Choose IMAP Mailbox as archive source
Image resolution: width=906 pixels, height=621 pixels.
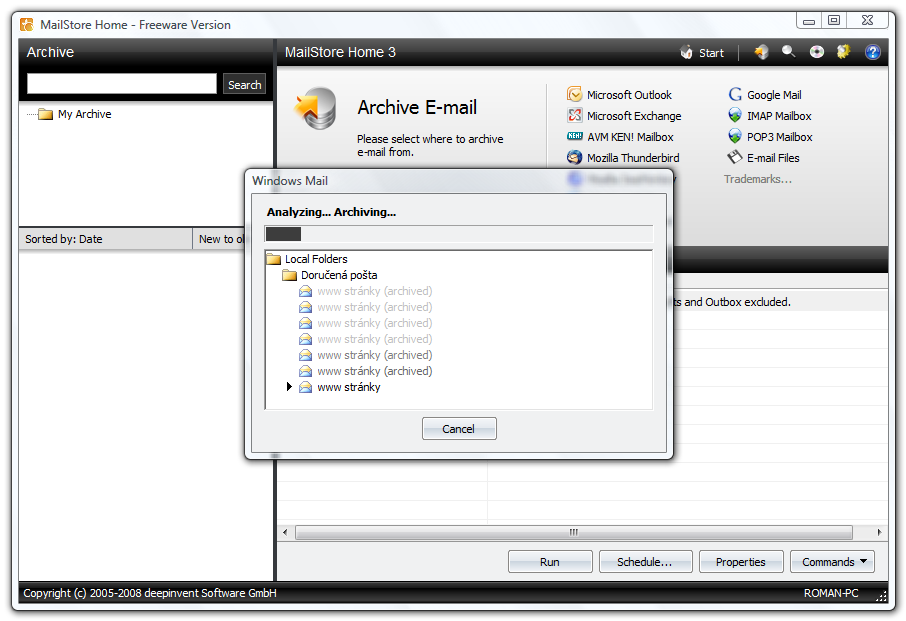pyautogui.click(x=779, y=116)
